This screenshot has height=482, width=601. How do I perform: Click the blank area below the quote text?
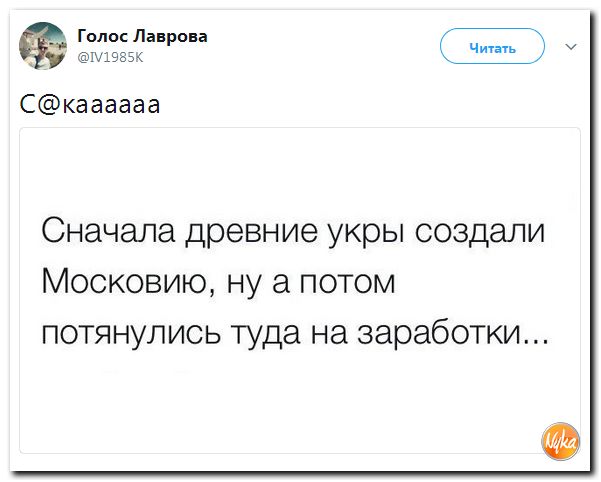[300, 410]
